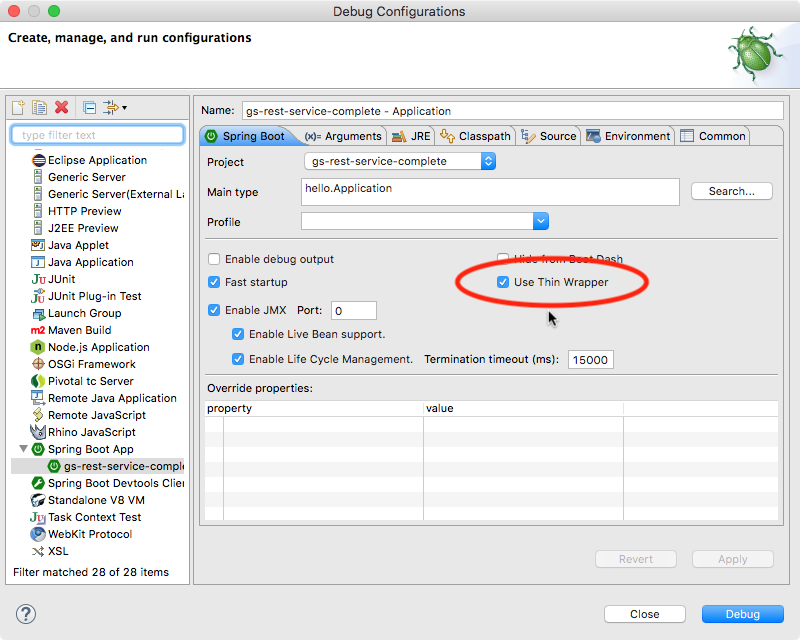
Task: Click the J2EE Preview icon
Action: pyautogui.click(x=38, y=228)
